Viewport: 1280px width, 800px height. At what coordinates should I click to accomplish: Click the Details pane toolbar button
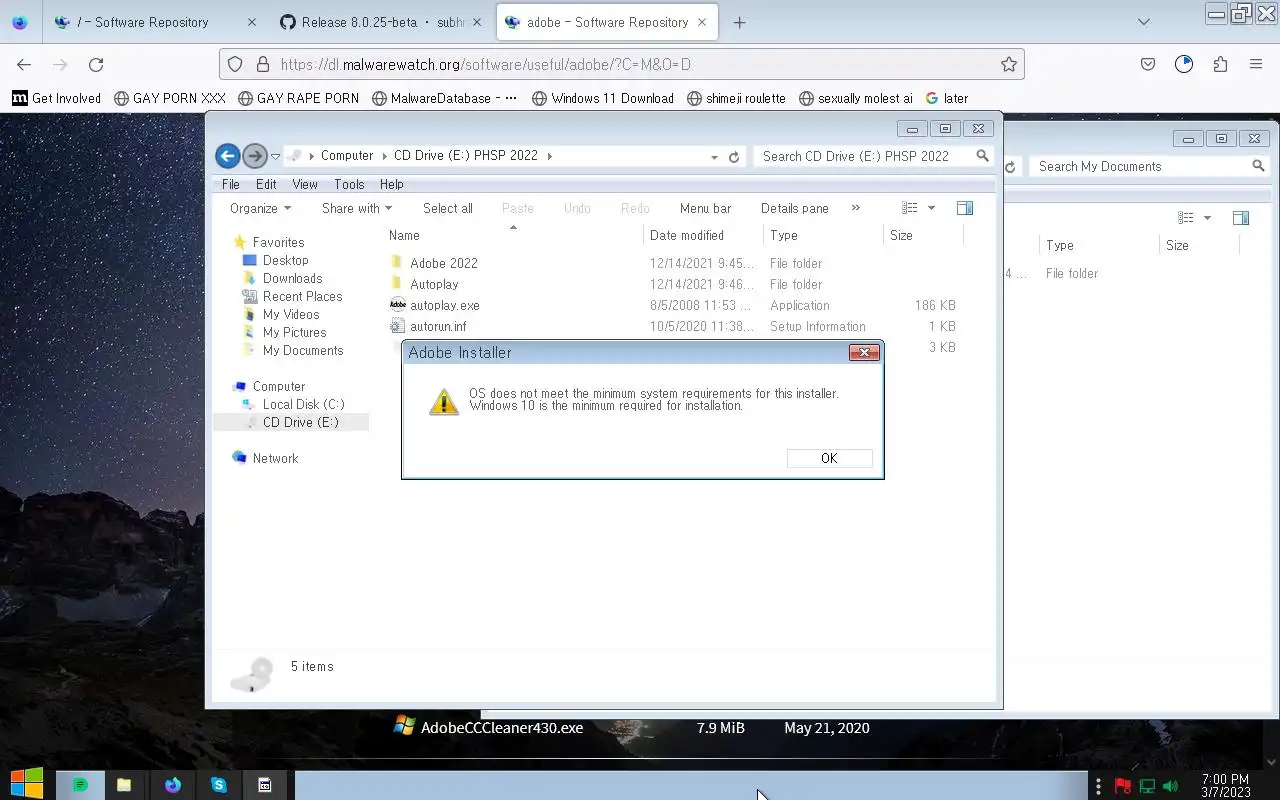pyautogui.click(x=794, y=208)
